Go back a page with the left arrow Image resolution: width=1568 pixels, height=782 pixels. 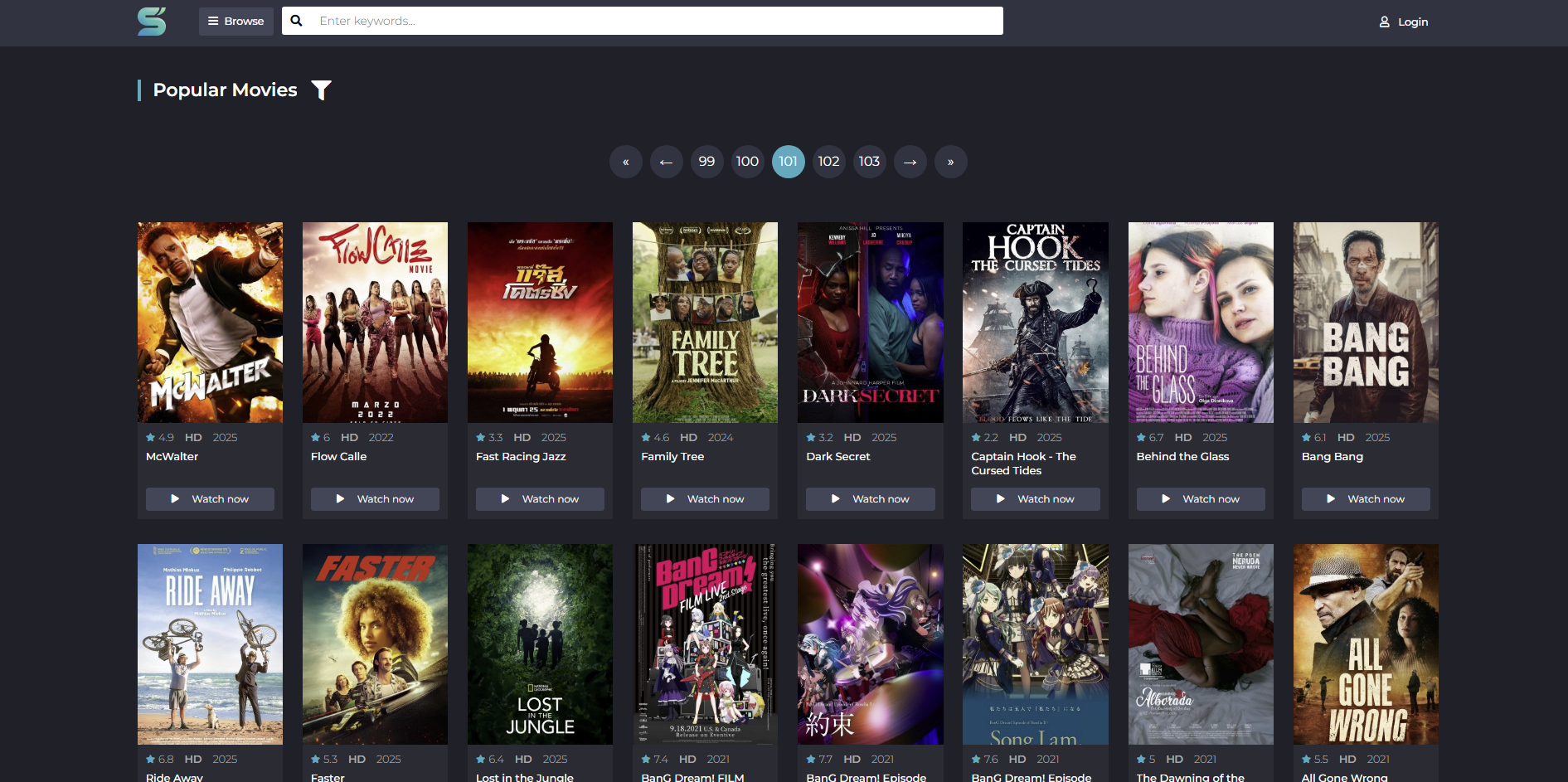coord(666,162)
